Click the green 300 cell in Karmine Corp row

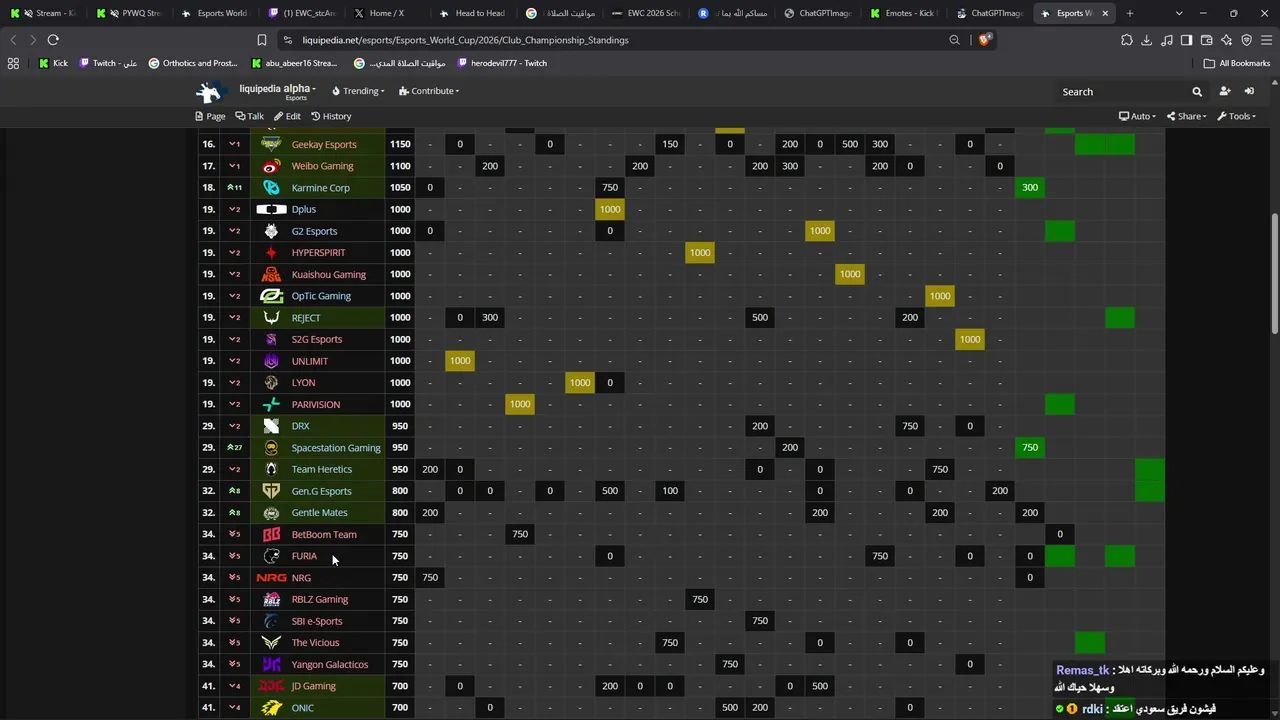click(x=1030, y=188)
